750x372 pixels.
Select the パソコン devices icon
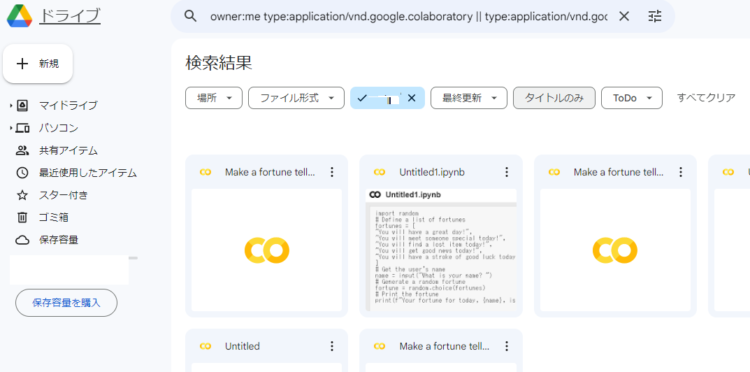pyautogui.click(x=22, y=128)
